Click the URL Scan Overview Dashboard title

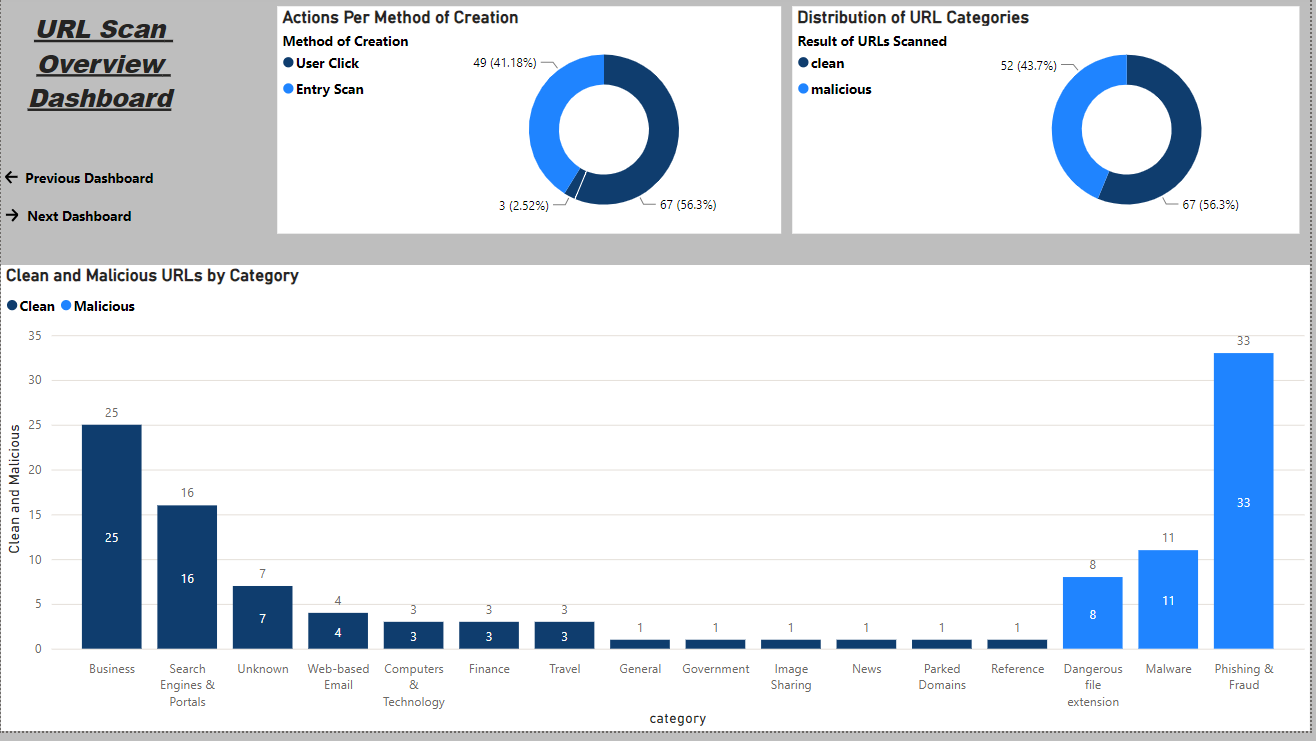click(102, 64)
